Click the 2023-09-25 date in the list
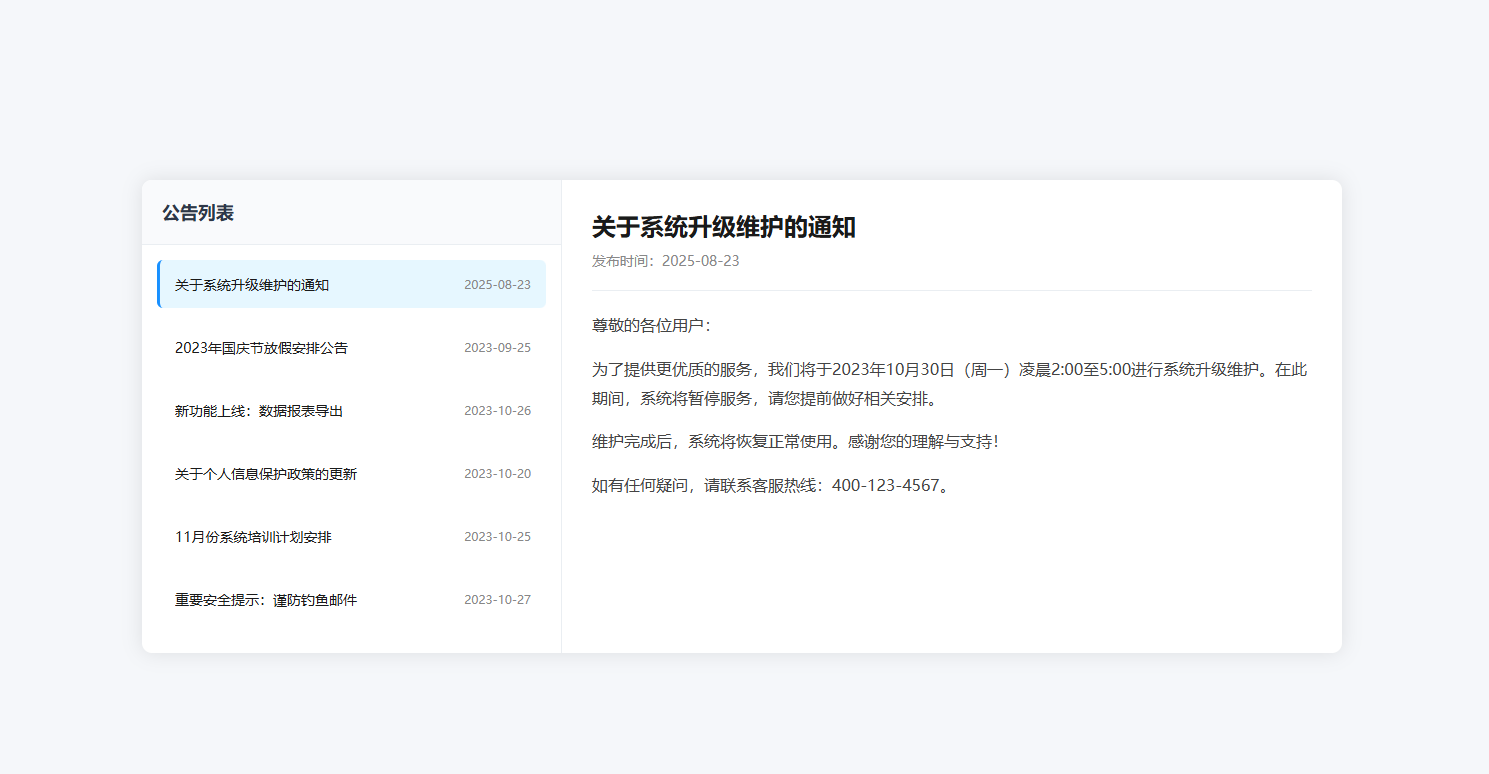 pyautogui.click(x=497, y=348)
